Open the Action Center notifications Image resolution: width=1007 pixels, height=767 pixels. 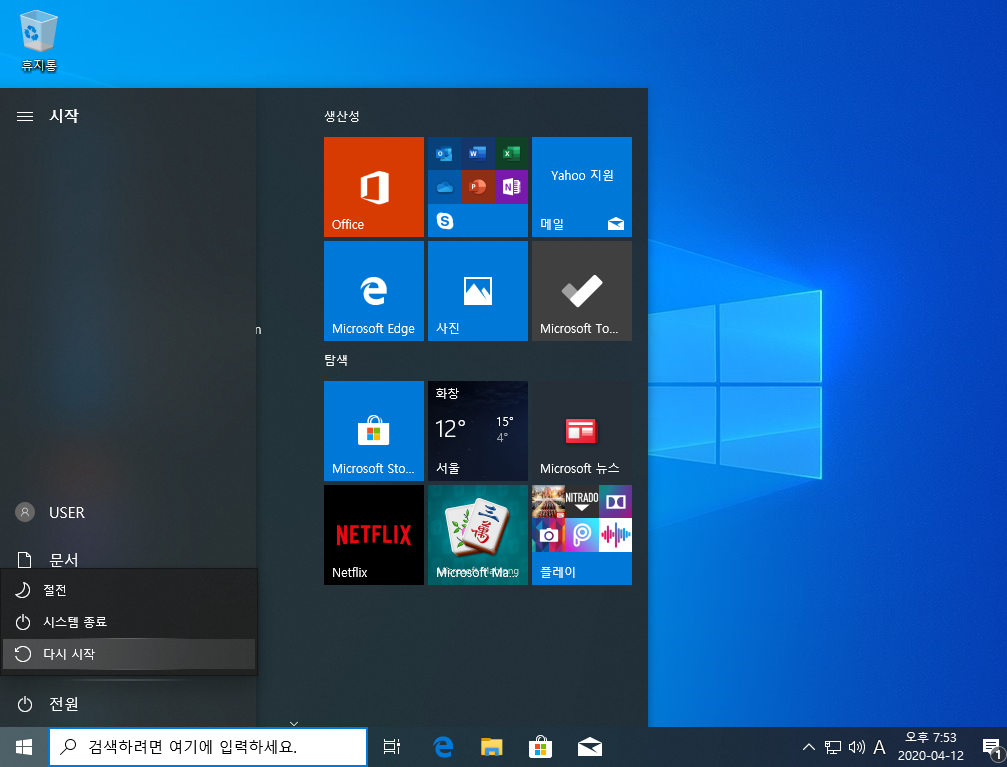tap(992, 747)
